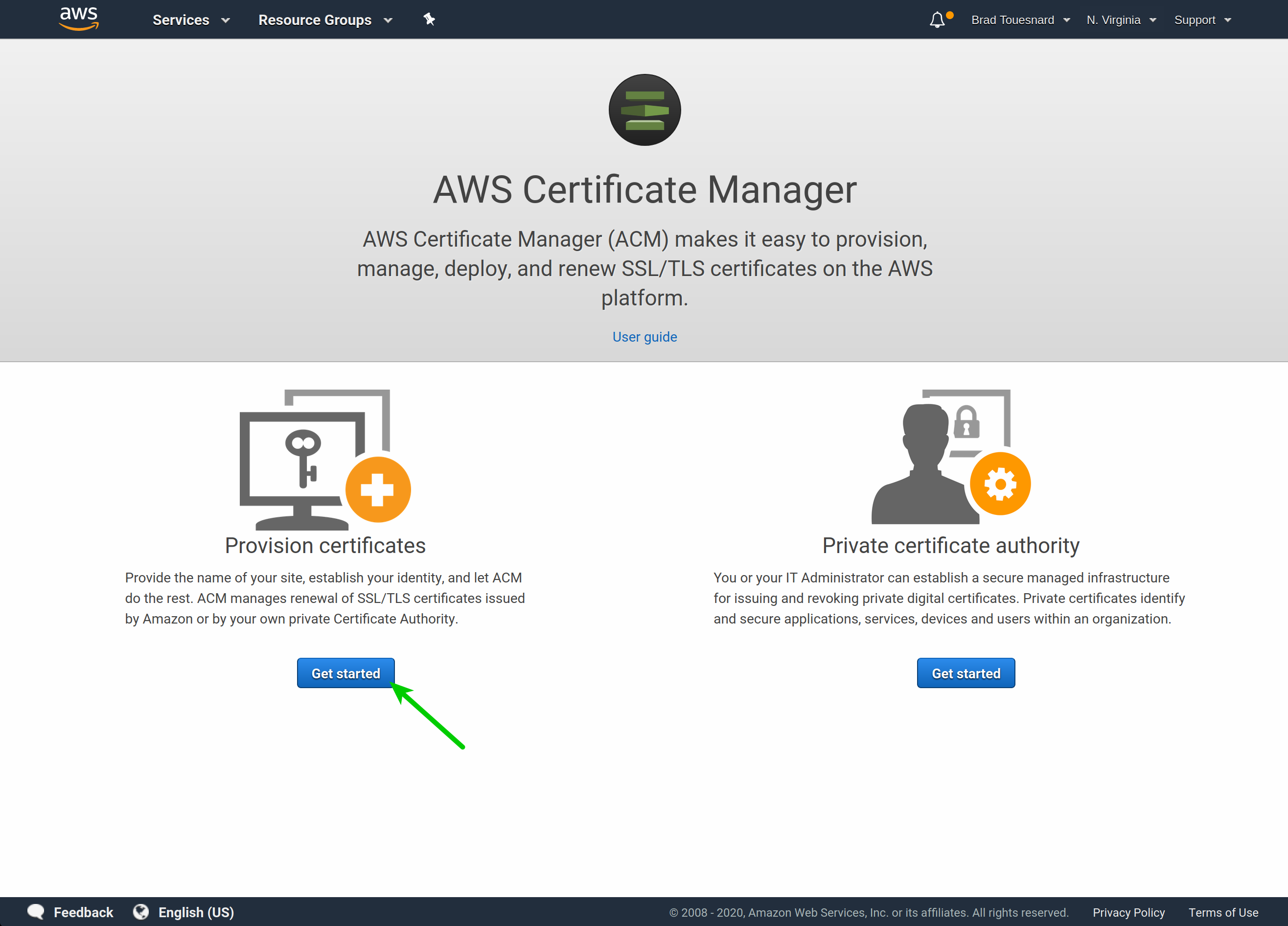The image size is (1288, 926).
Task: Click the Provision certificates key monitor icon
Action: point(325,459)
